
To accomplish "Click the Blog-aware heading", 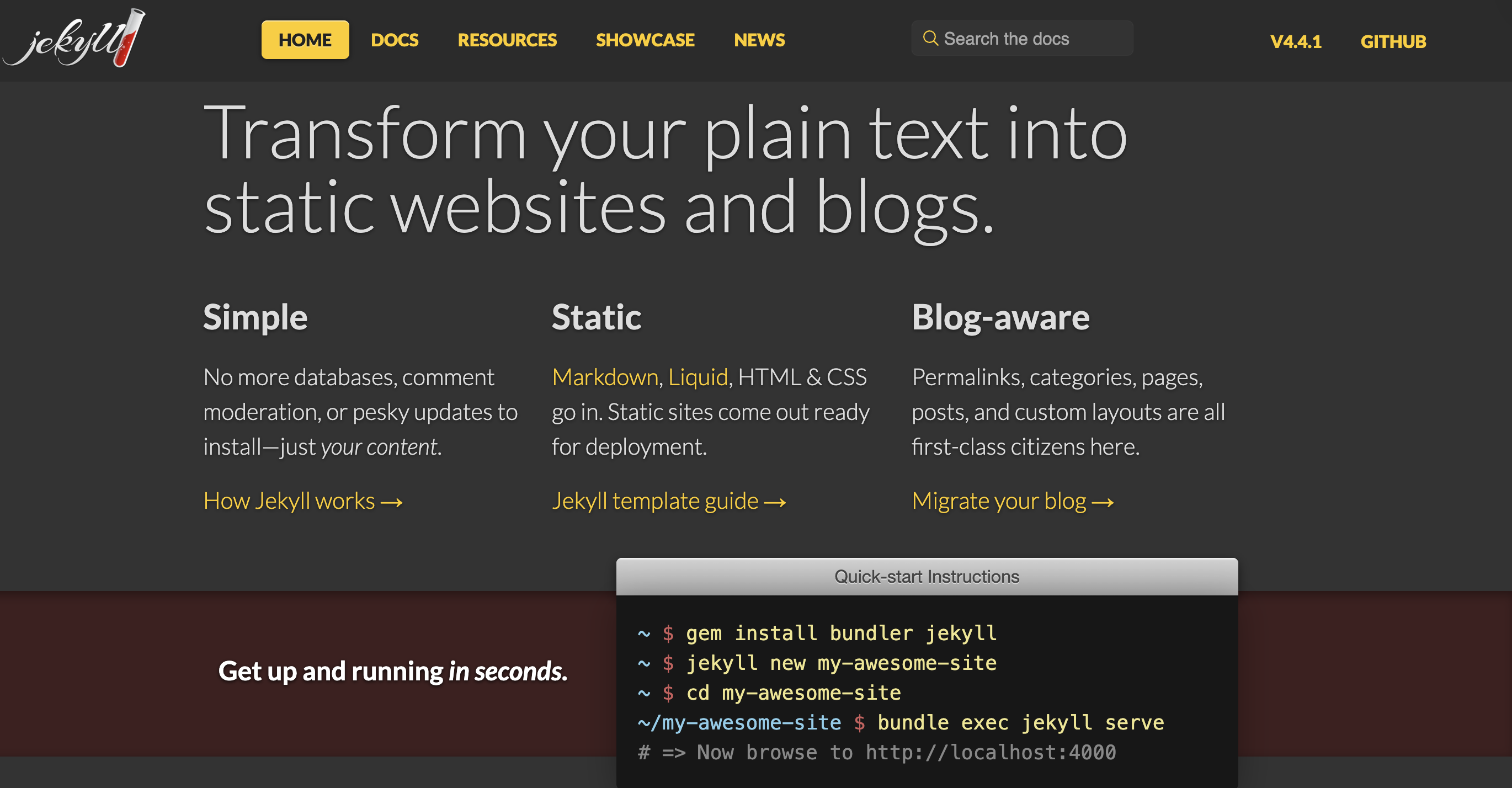I will pos(1000,317).
